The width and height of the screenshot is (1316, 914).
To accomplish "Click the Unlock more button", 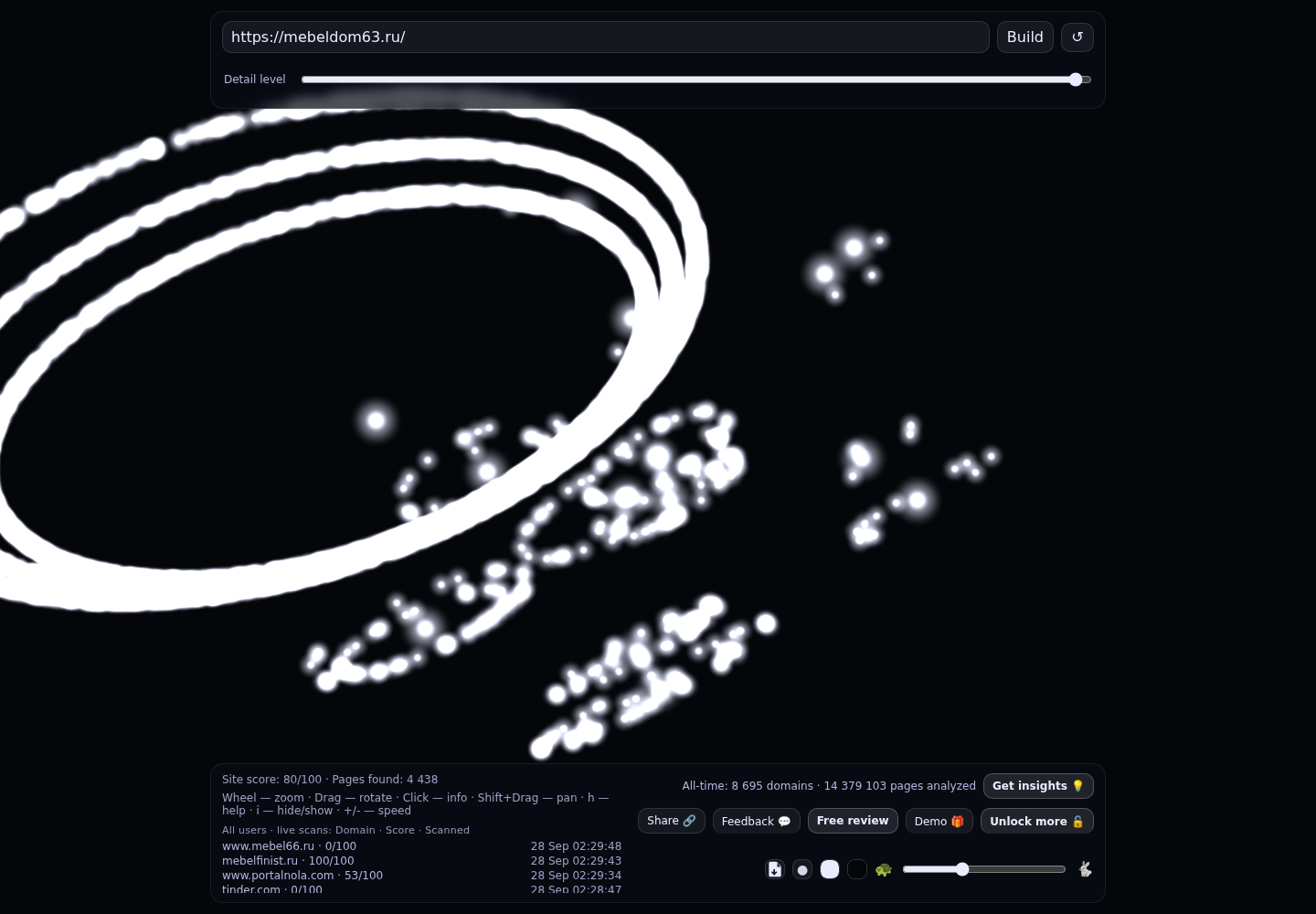I will pos(1037,821).
